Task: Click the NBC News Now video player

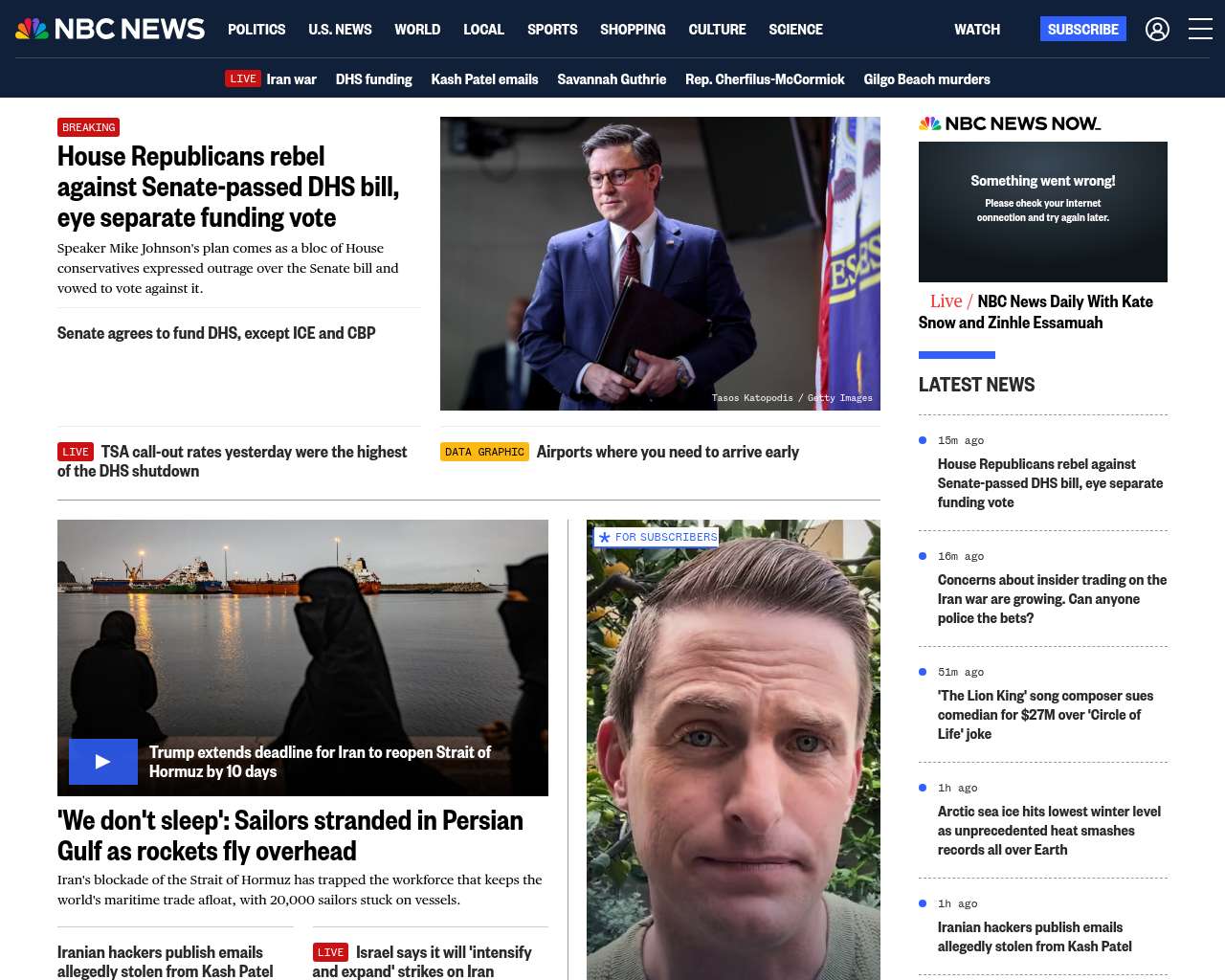Action: click(1043, 212)
